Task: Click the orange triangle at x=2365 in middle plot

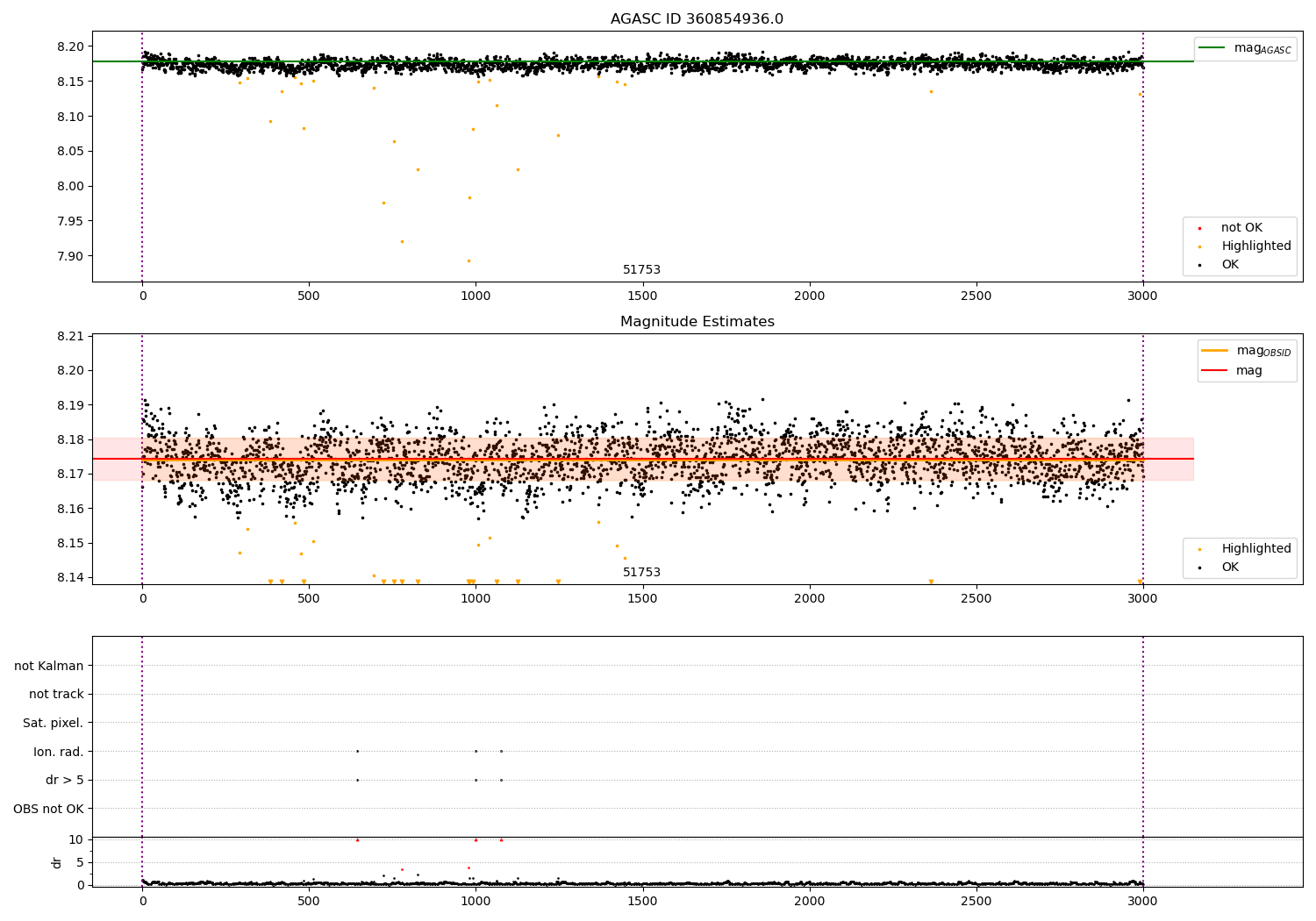Action: [x=931, y=582]
